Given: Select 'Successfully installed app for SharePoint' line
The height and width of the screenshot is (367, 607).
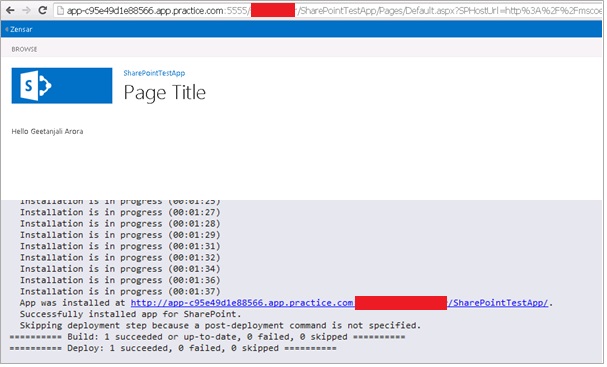Looking at the screenshot, I should 130,314.
